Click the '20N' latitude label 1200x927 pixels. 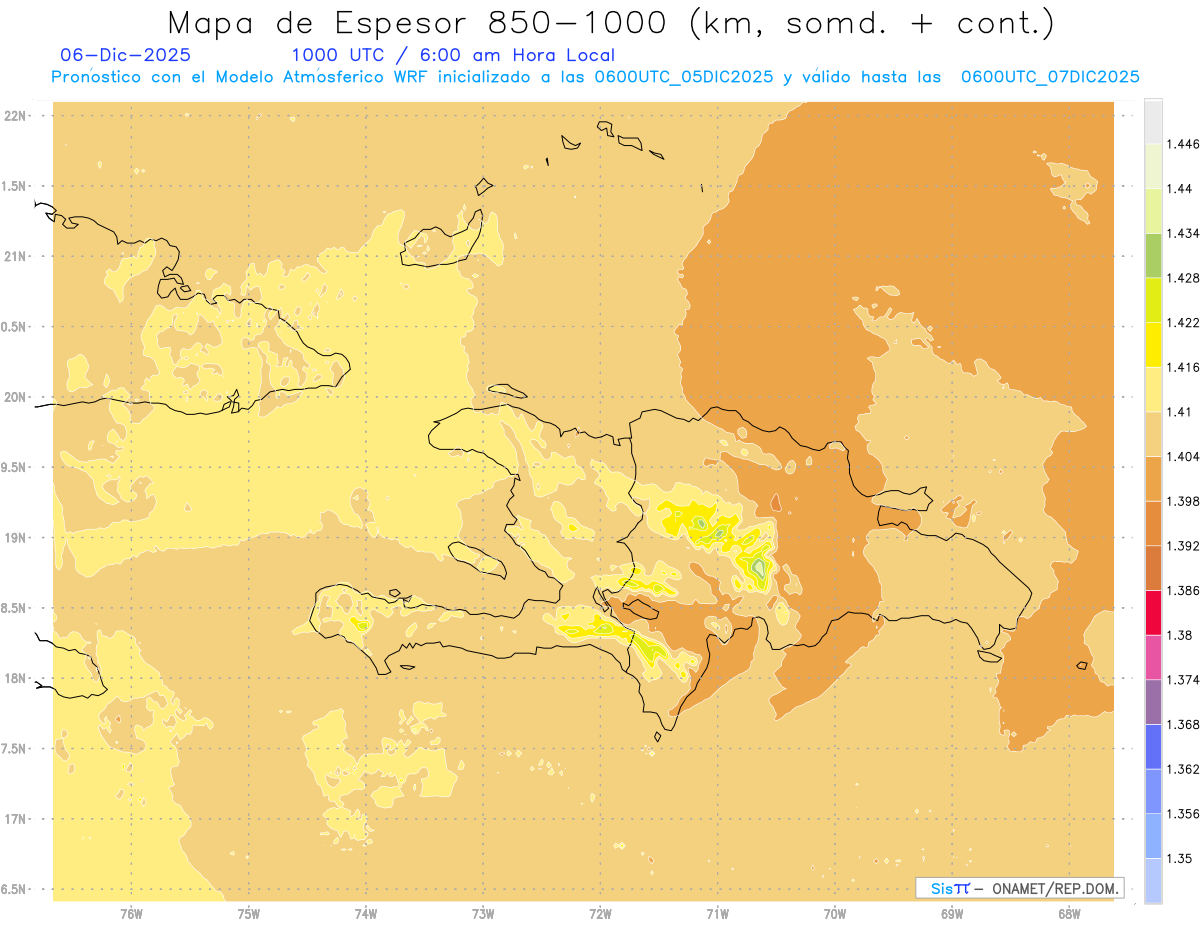pos(17,397)
